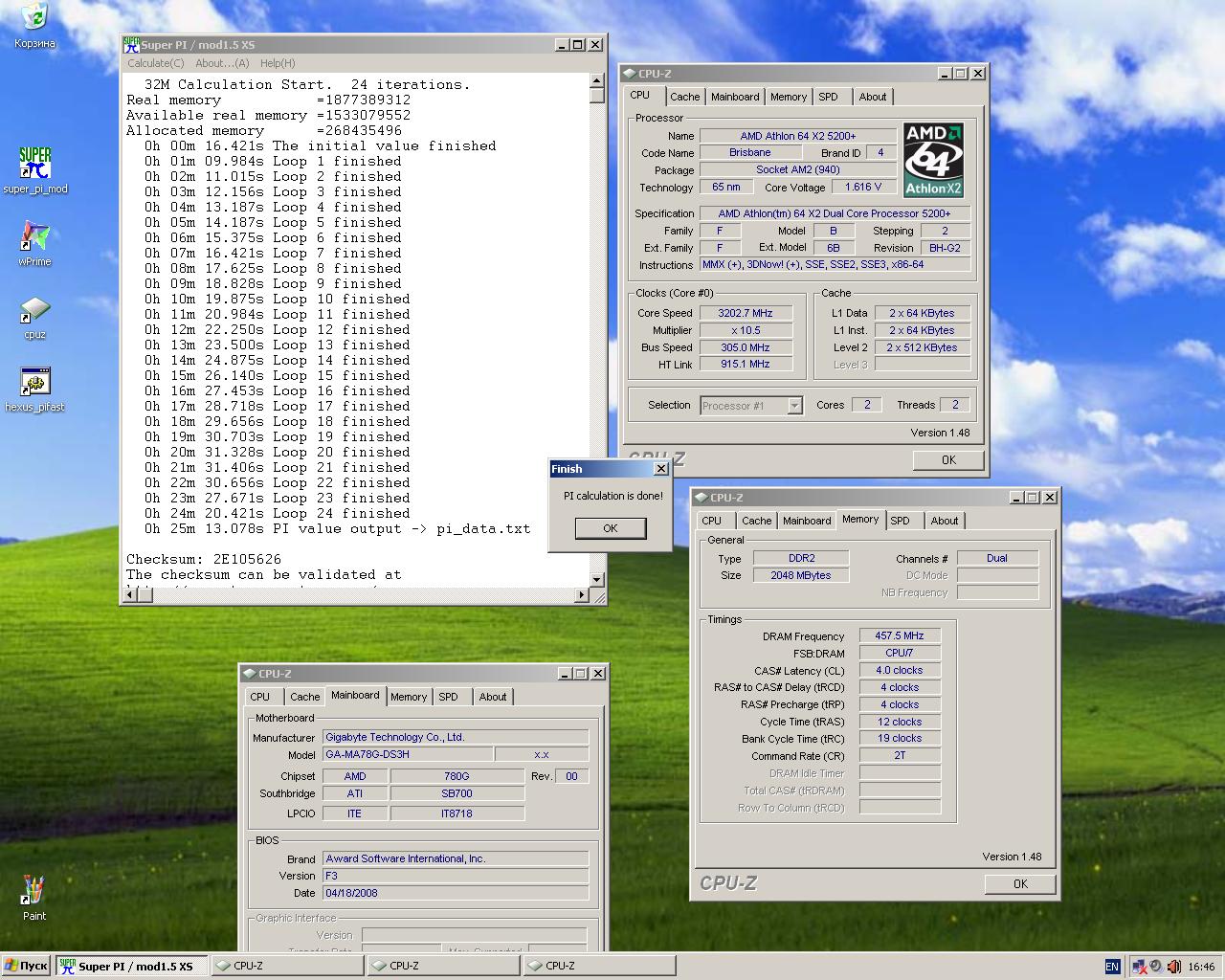
Task: Activate Super PI taskbar button
Action: click(x=131, y=967)
